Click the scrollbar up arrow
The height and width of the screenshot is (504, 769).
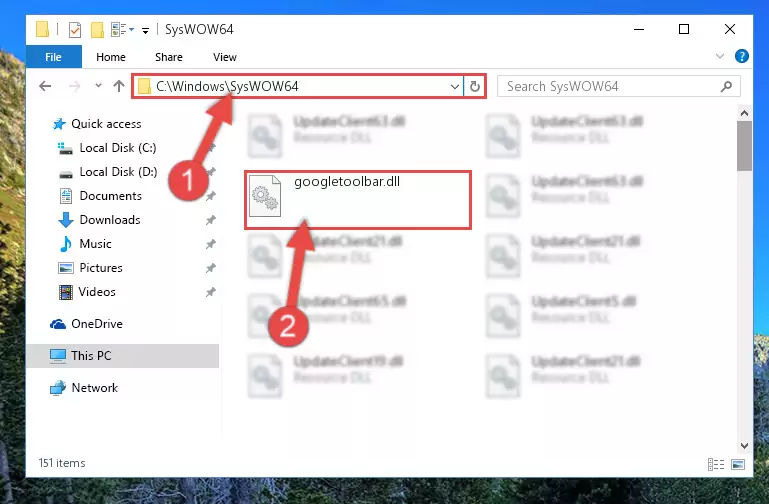click(744, 113)
